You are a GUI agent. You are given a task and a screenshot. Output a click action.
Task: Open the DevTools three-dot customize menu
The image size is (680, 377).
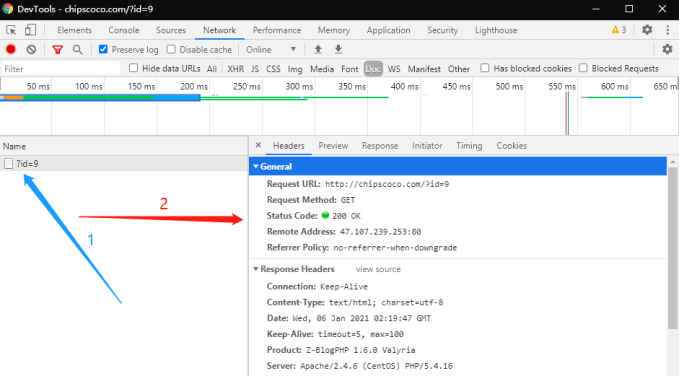tap(667, 30)
